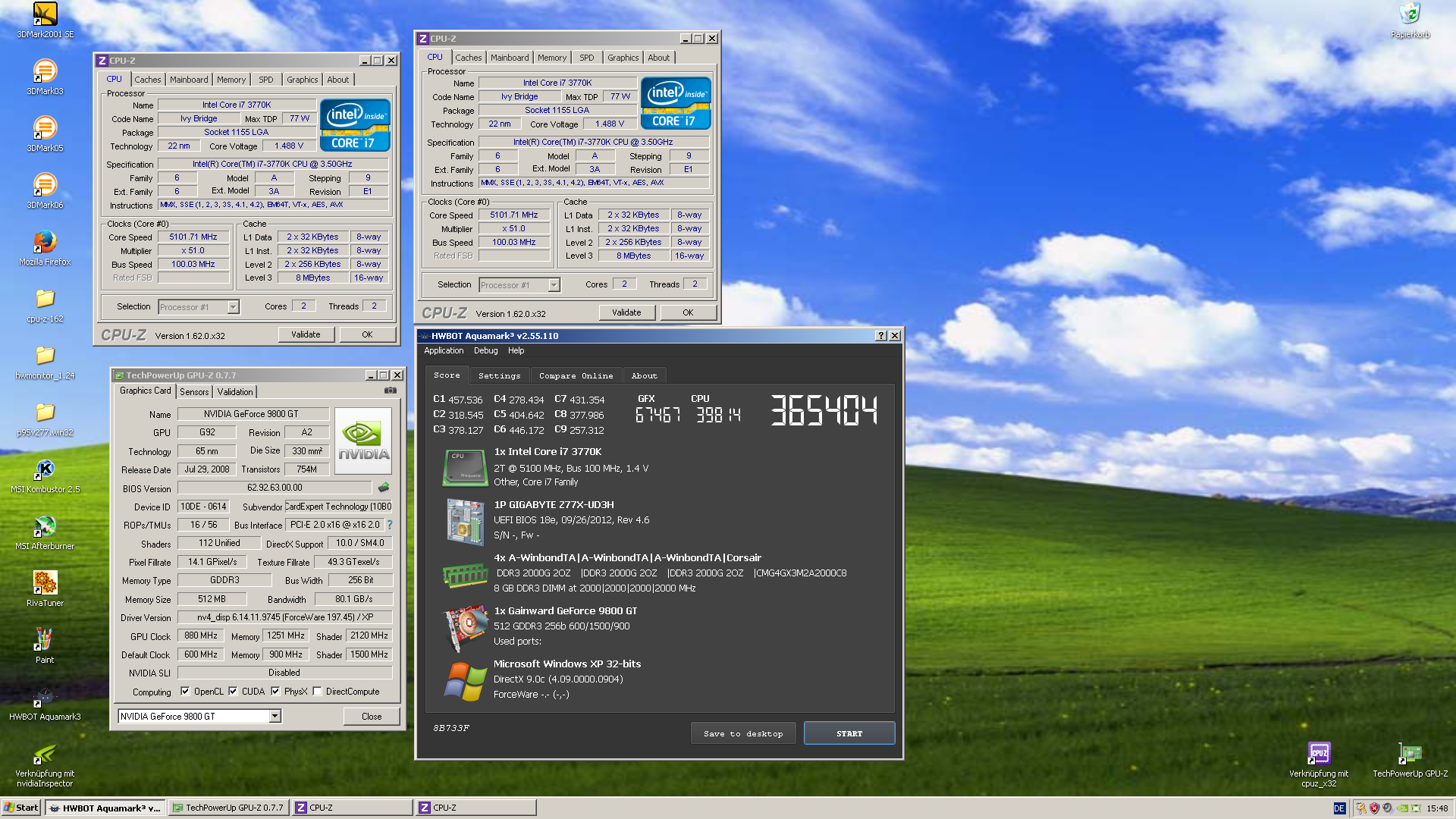Click the Close button in GPU-Z
Image resolution: width=1456 pixels, height=819 pixels.
point(372,716)
